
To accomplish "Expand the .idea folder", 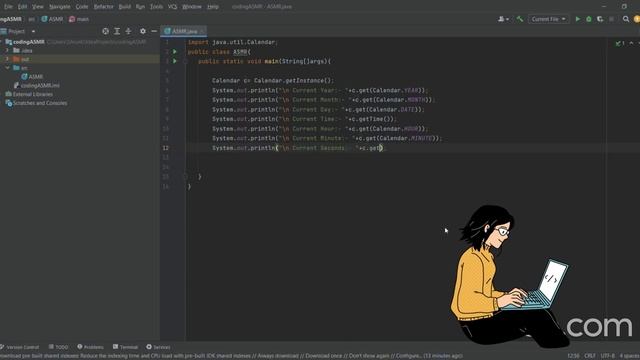I will point(7,51).
